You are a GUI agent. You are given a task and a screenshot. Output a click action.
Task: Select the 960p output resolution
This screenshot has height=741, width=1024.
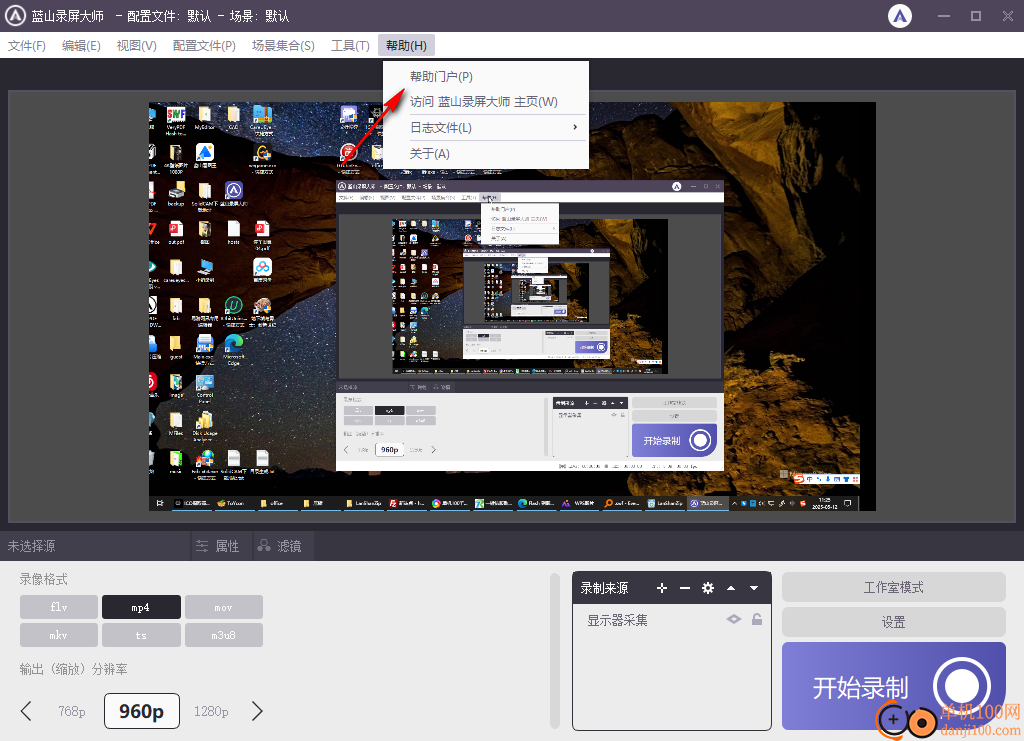[x=142, y=711]
